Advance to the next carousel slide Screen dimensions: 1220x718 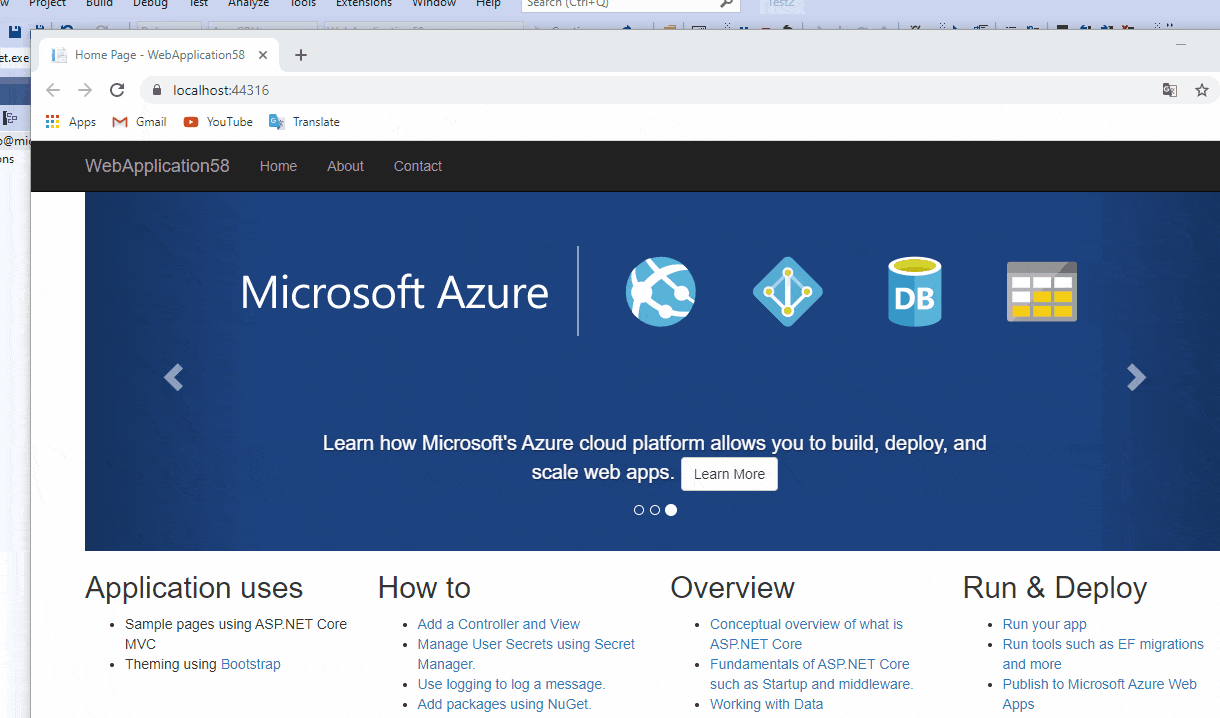tap(1136, 377)
